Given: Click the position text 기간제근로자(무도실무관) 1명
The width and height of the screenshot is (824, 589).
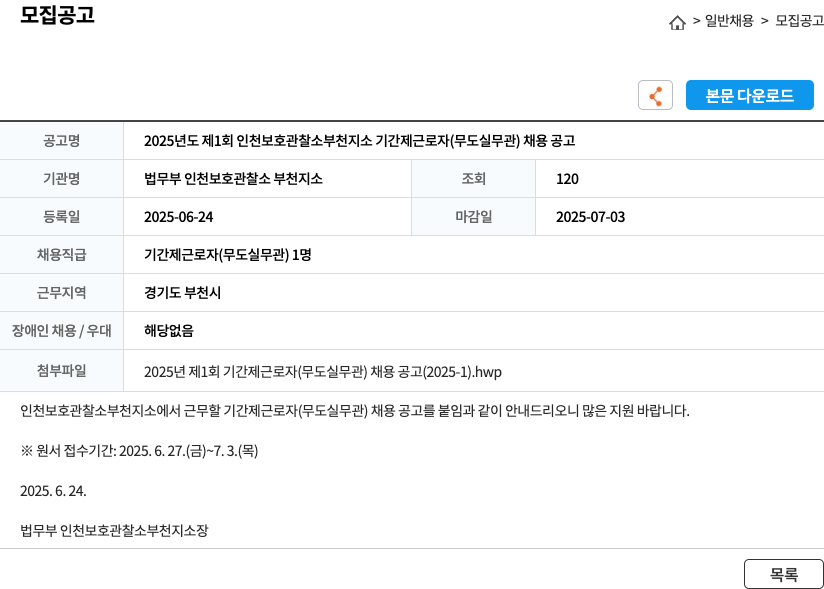Looking at the screenshot, I should pyautogui.click(x=228, y=255).
